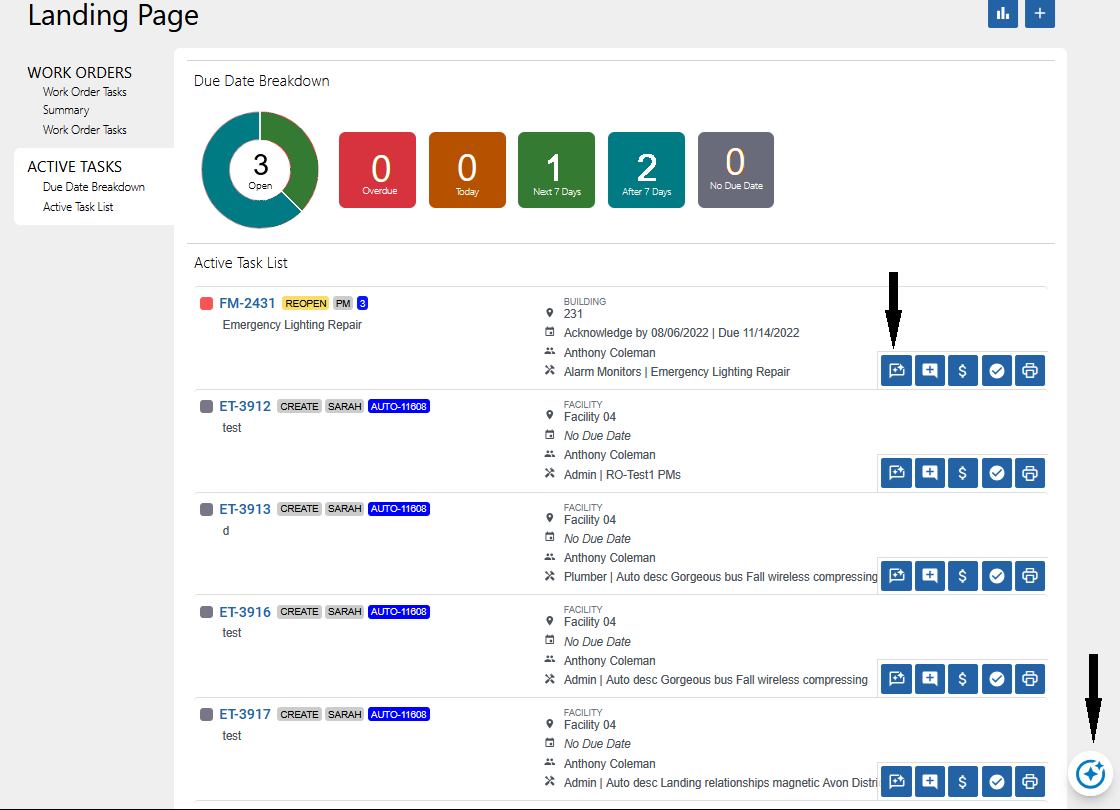Viewport: 1120px width, 810px height.
Task: Mark ET-3916 done using its checkmark icon
Action: click(996, 678)
